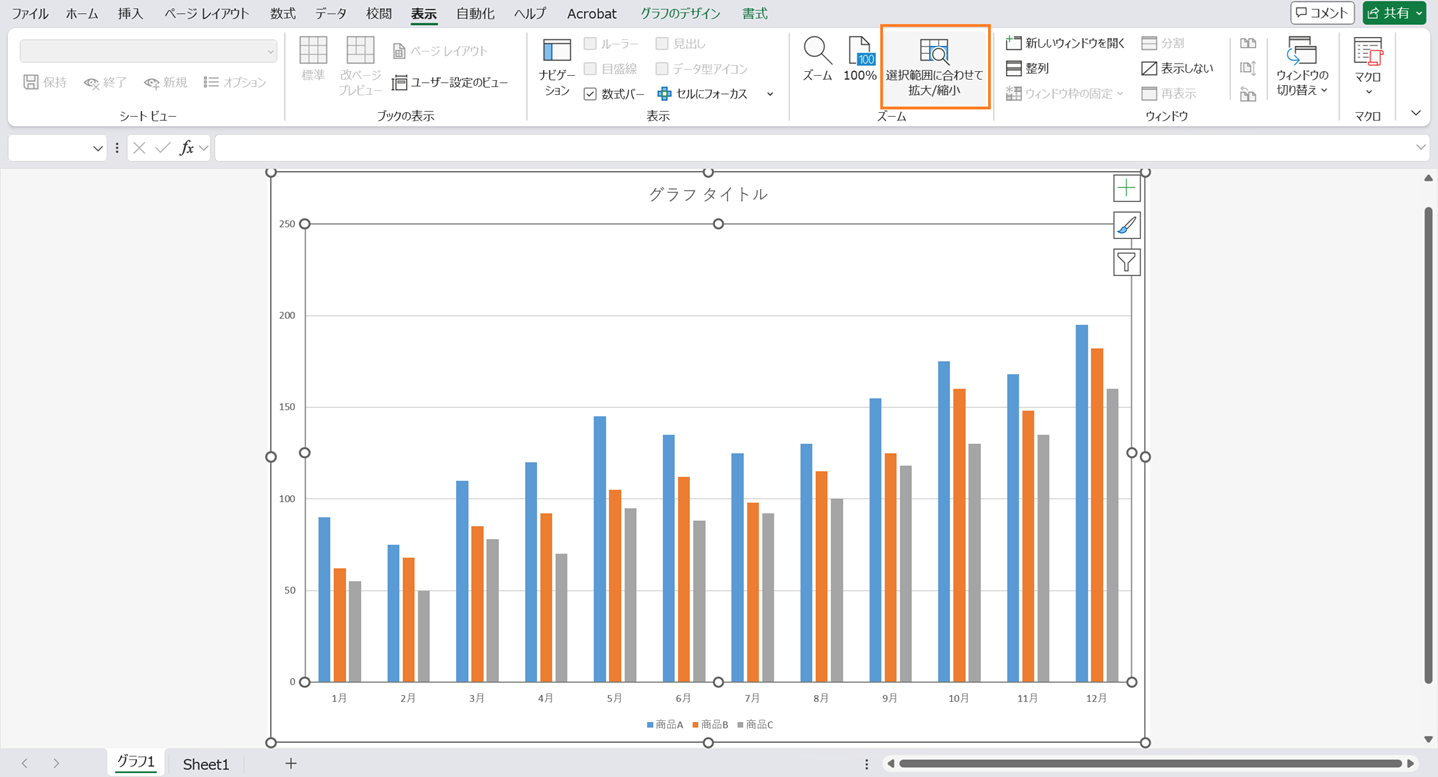
Task: Select the Sheet1 sheet tab
Action: click(x=206, y=764)
